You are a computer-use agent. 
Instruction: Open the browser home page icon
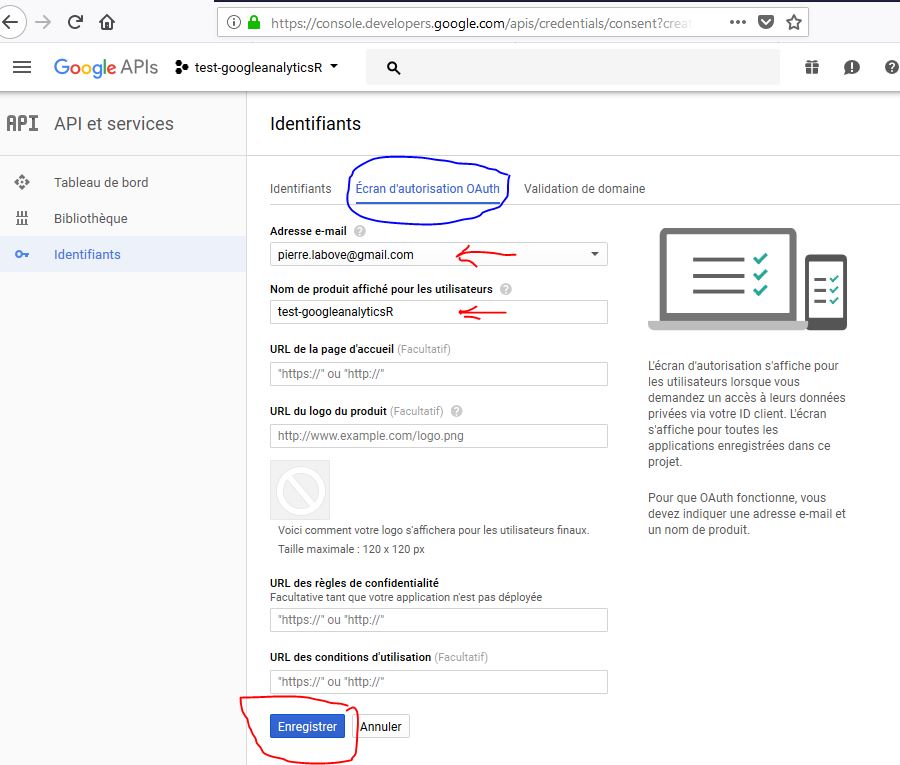click(x=107, y=22)
